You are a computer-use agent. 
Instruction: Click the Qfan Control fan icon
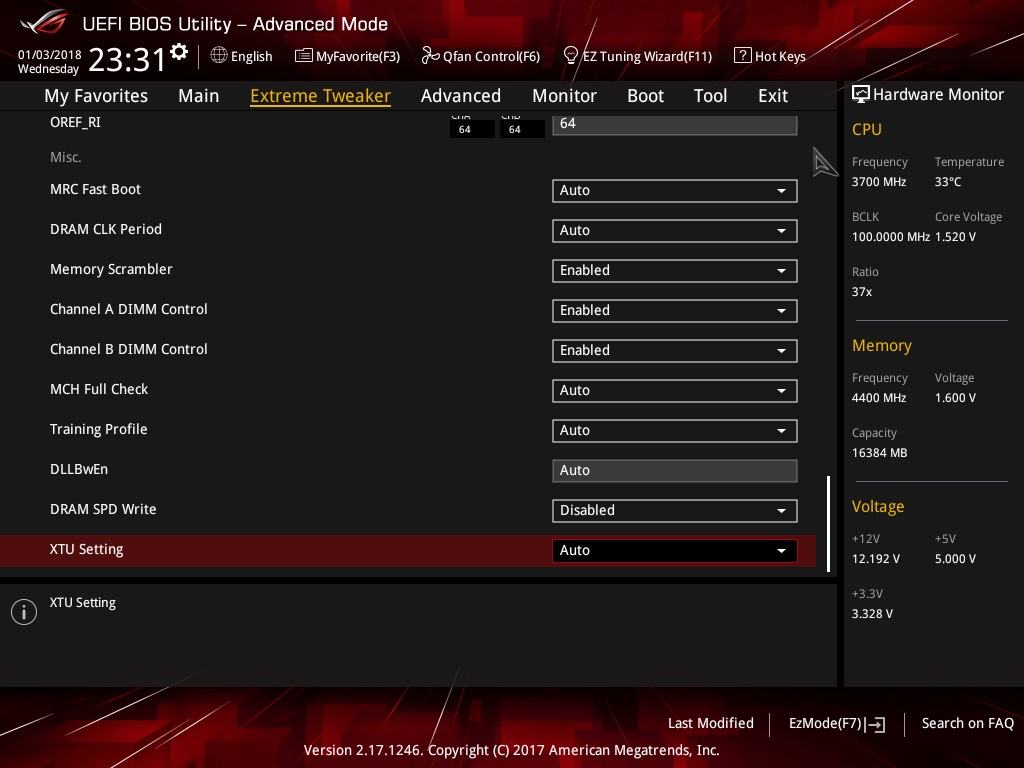[x=430, y=56]
